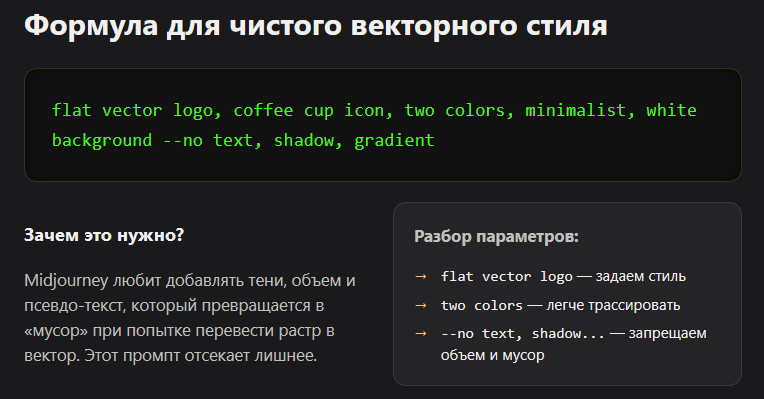Click the paragraph beginning "Midjourney любит добавлять тени"
This screenshot has width=764, height=399.
(190, 318)
